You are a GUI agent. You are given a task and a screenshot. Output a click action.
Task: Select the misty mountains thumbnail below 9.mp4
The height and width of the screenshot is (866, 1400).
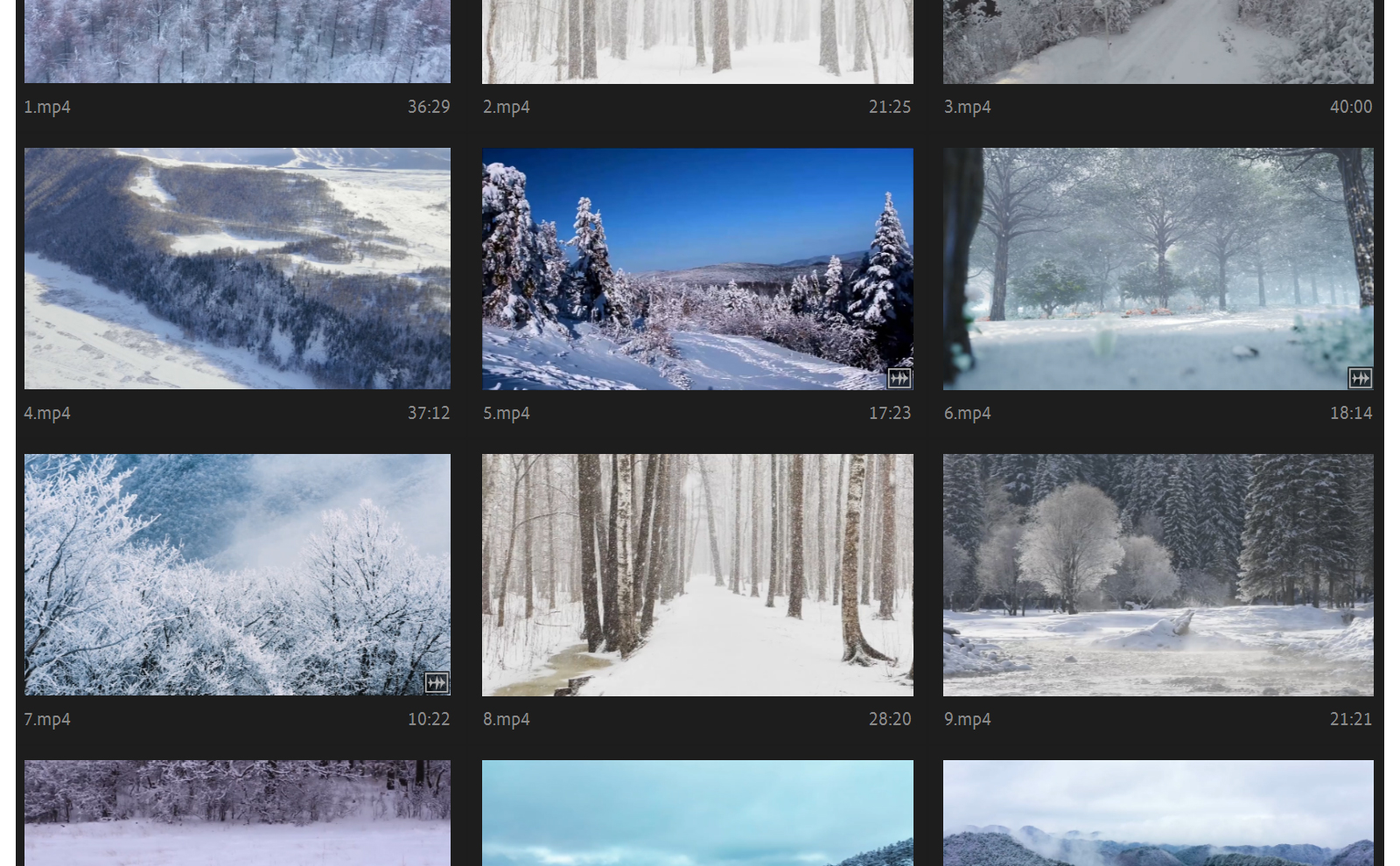[x=1158, y=813]
